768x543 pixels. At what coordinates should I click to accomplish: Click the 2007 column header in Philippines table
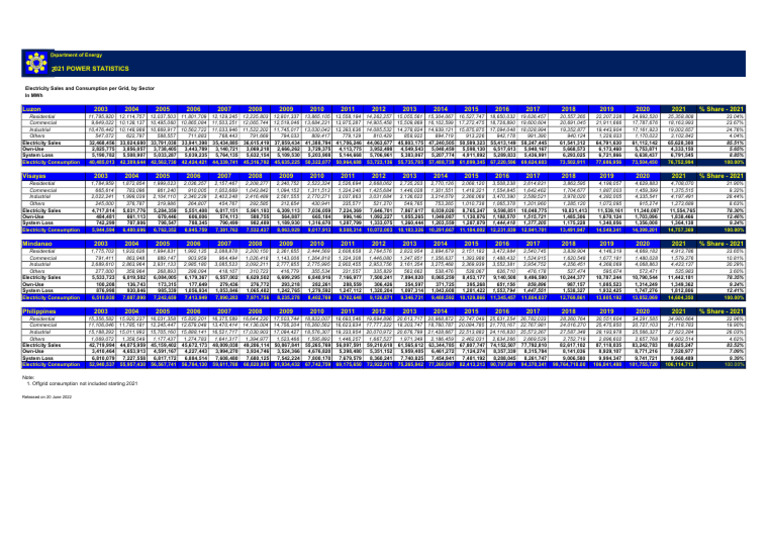224,311
